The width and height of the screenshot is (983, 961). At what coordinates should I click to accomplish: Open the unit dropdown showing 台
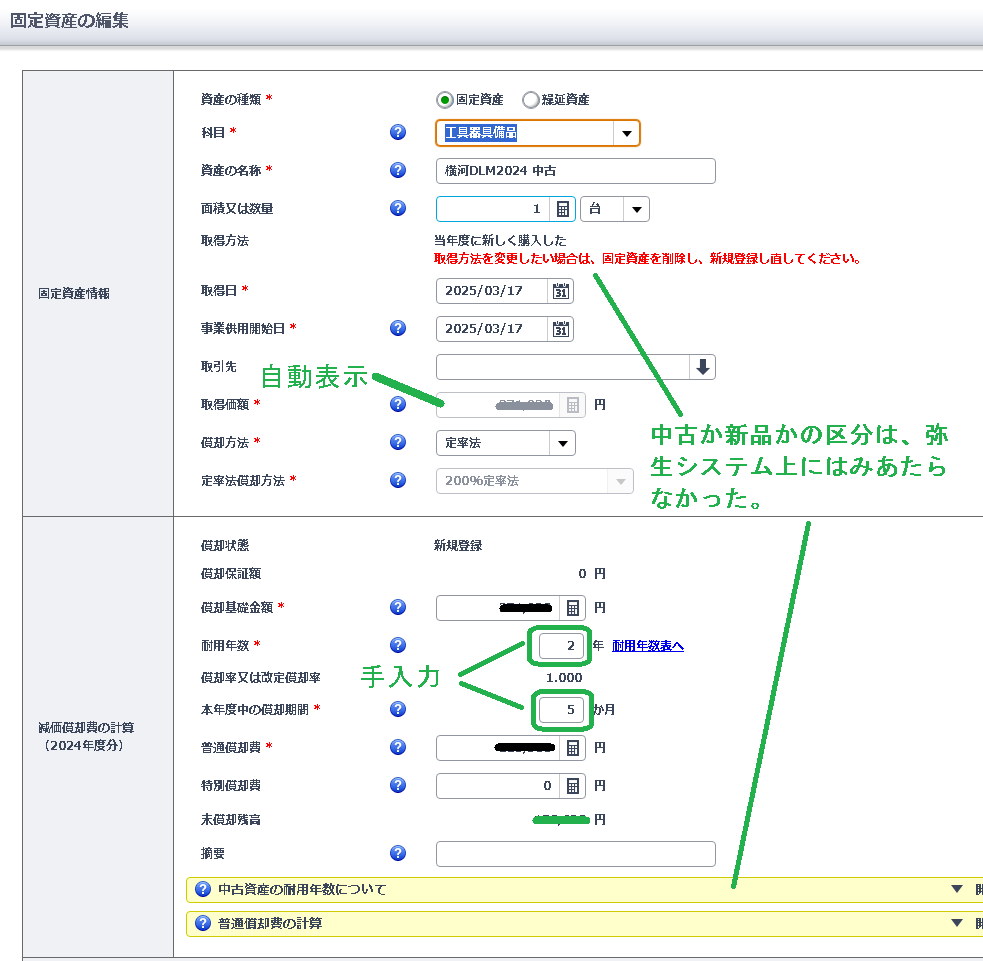[636, 209]
